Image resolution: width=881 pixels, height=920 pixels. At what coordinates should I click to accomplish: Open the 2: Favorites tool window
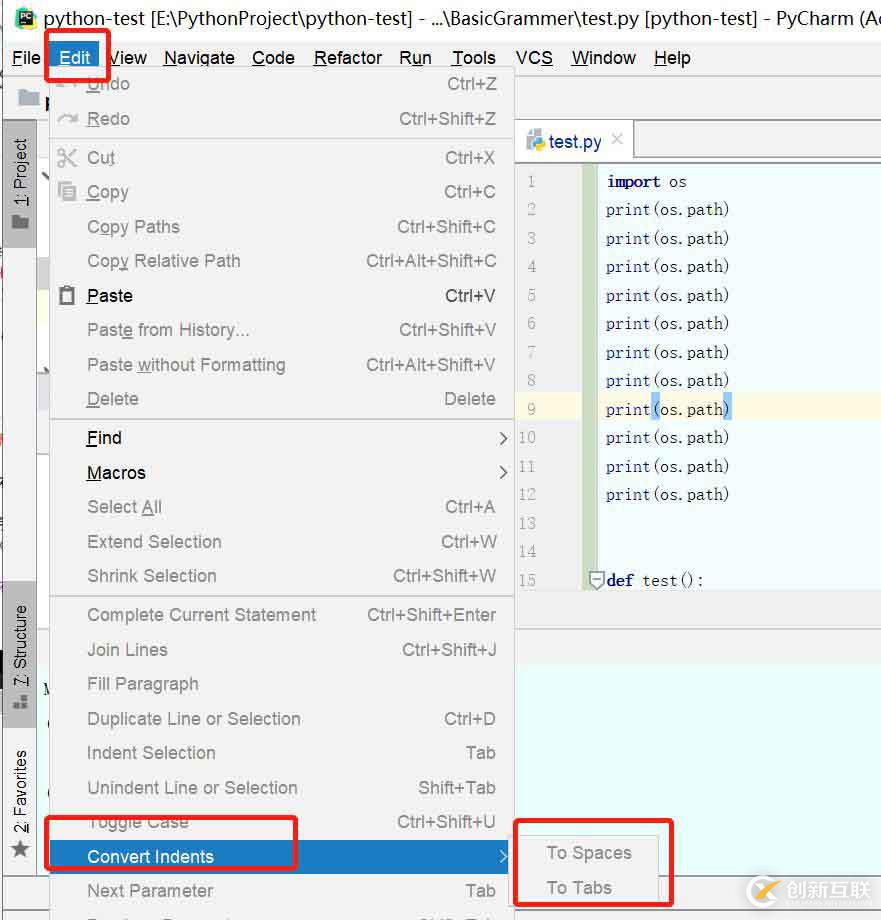tap(21, 792)
